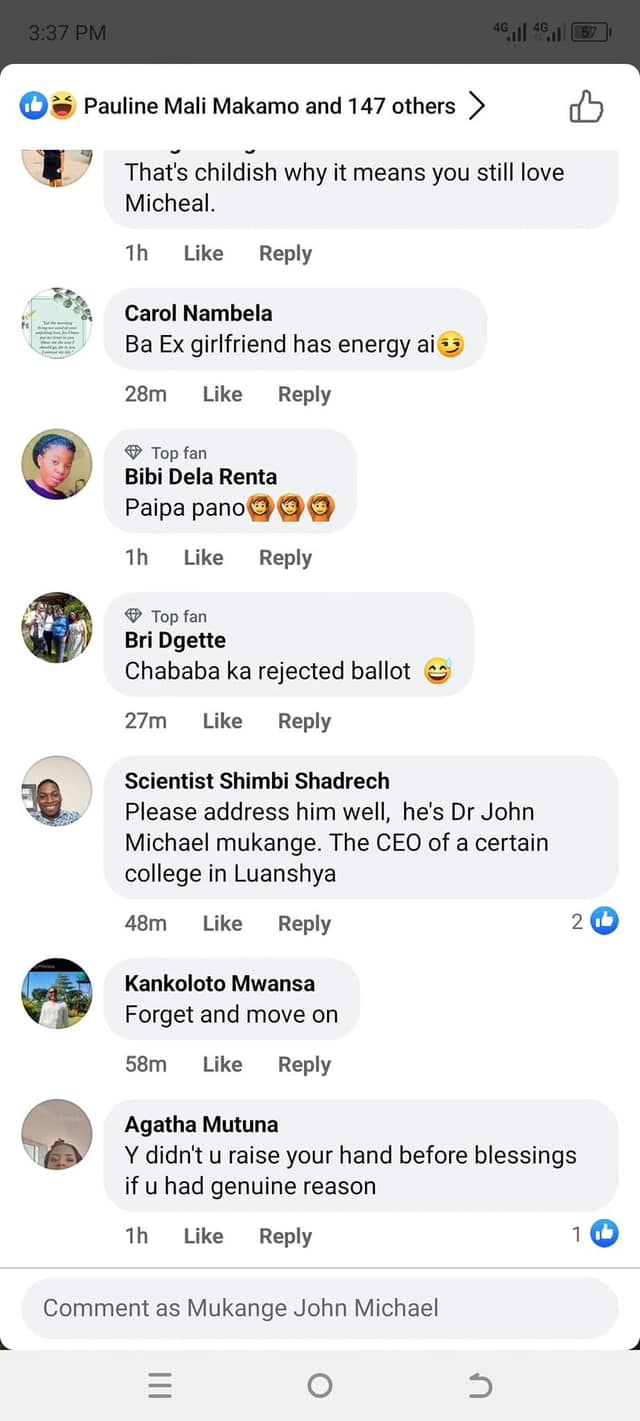The image size is (640, 1421).
Task: View Pauline Mali Makamo and 147 others reactions
Action: (269, 106)
